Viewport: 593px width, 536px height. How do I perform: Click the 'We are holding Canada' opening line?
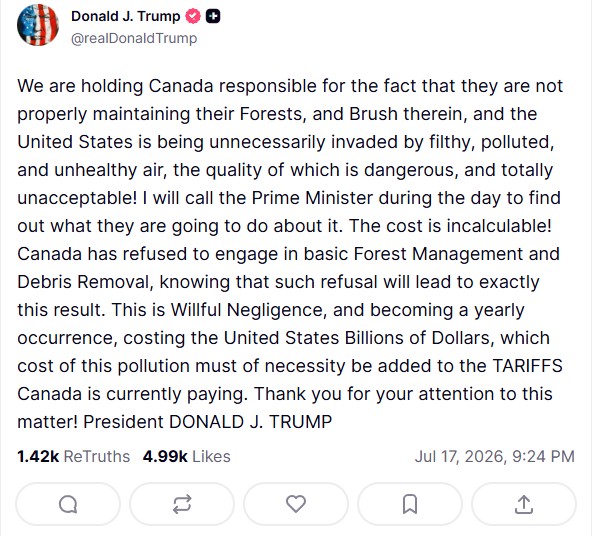click(x=116, y=86)
